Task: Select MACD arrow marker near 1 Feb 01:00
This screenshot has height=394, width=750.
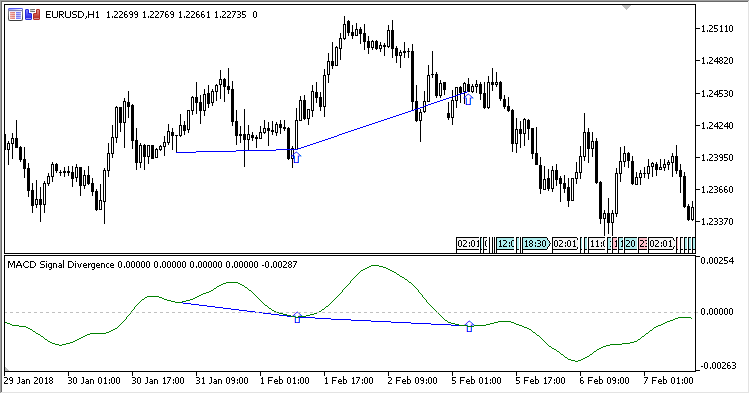Action: click(x=297, y=317)
